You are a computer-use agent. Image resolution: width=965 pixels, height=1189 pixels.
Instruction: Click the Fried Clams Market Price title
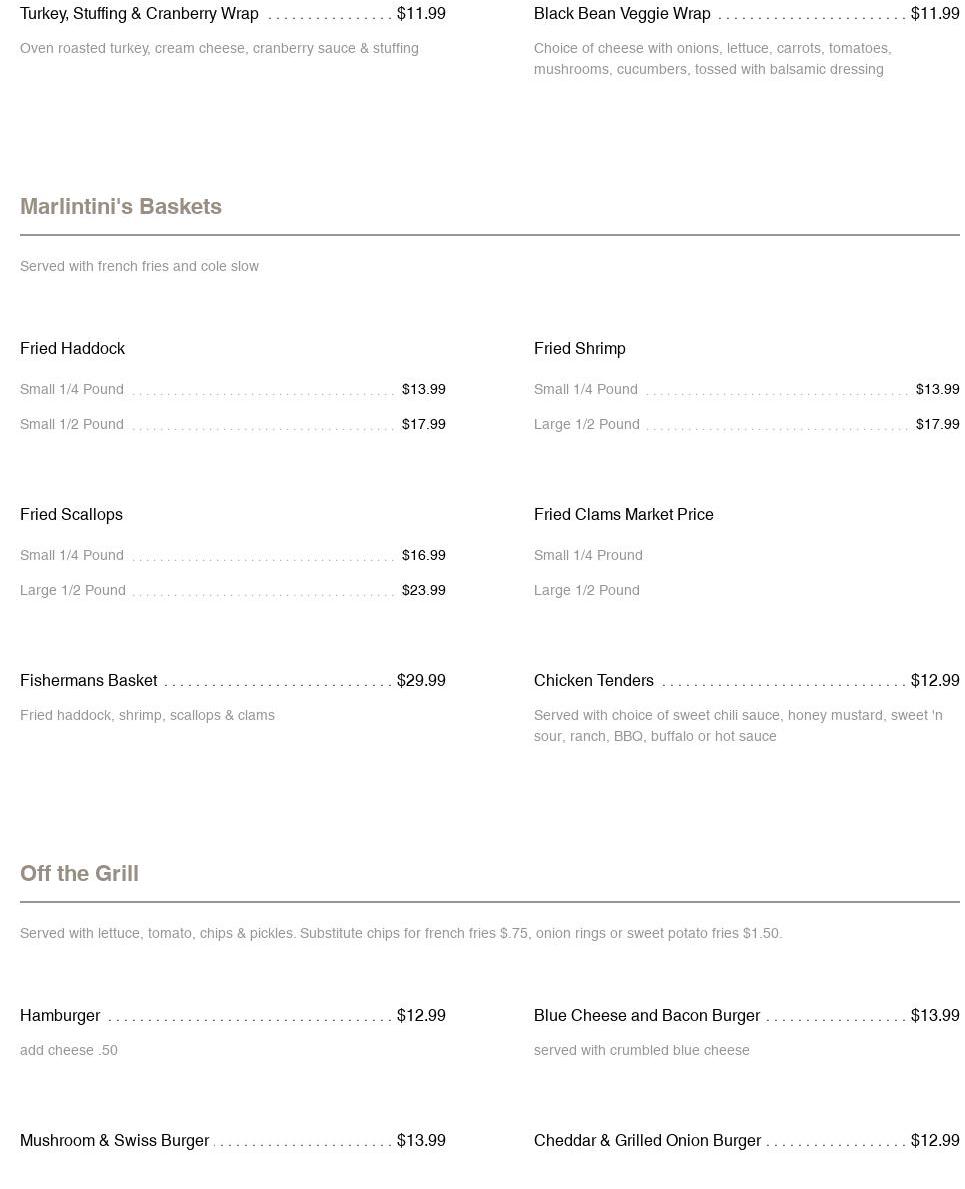(623, 514)
